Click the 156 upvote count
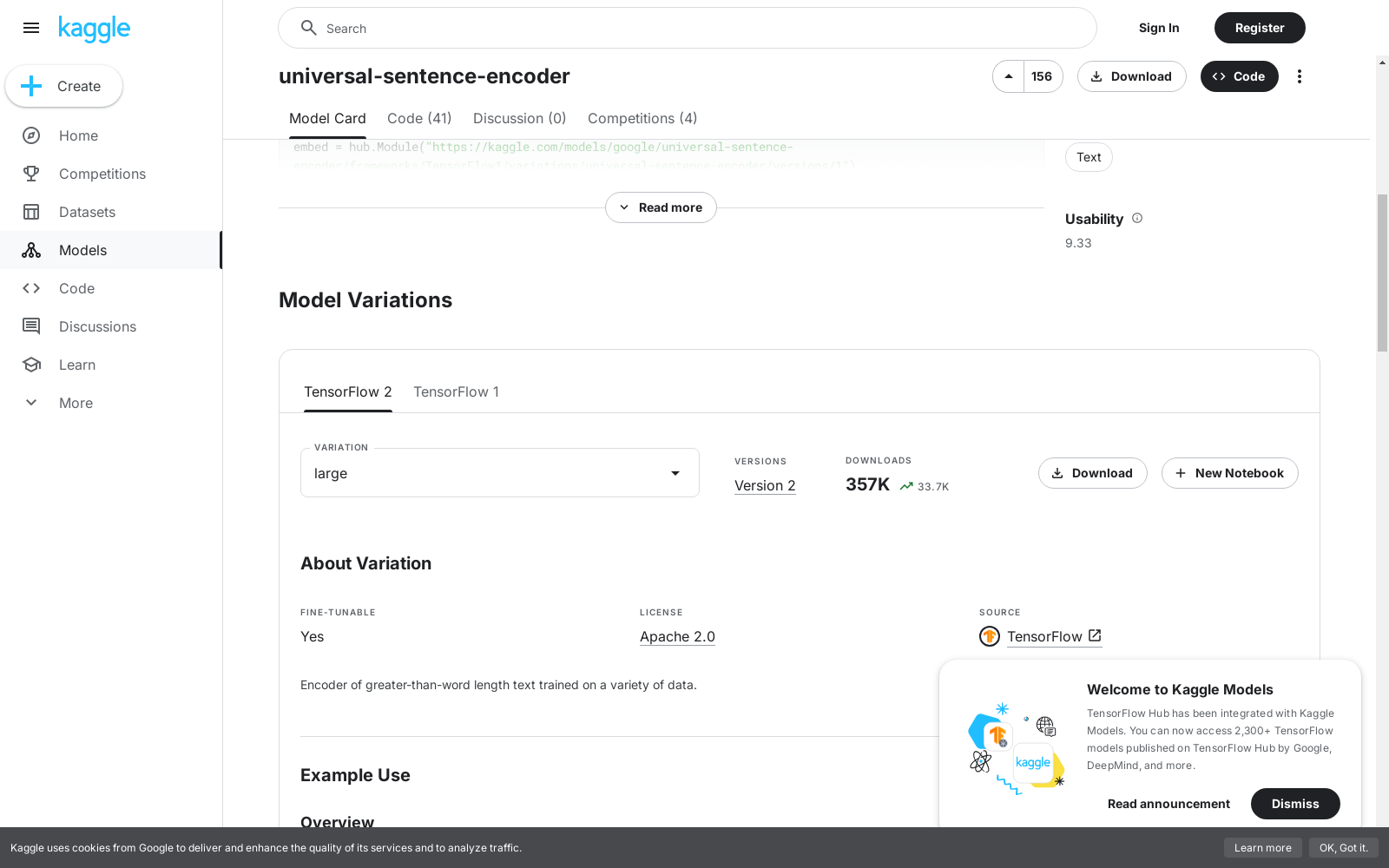 click(1043, 76)
